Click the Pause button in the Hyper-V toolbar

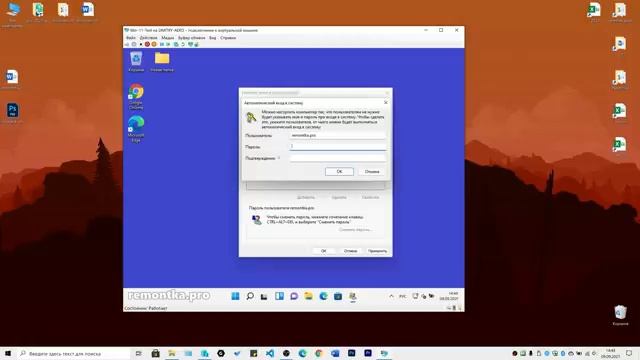162,44
